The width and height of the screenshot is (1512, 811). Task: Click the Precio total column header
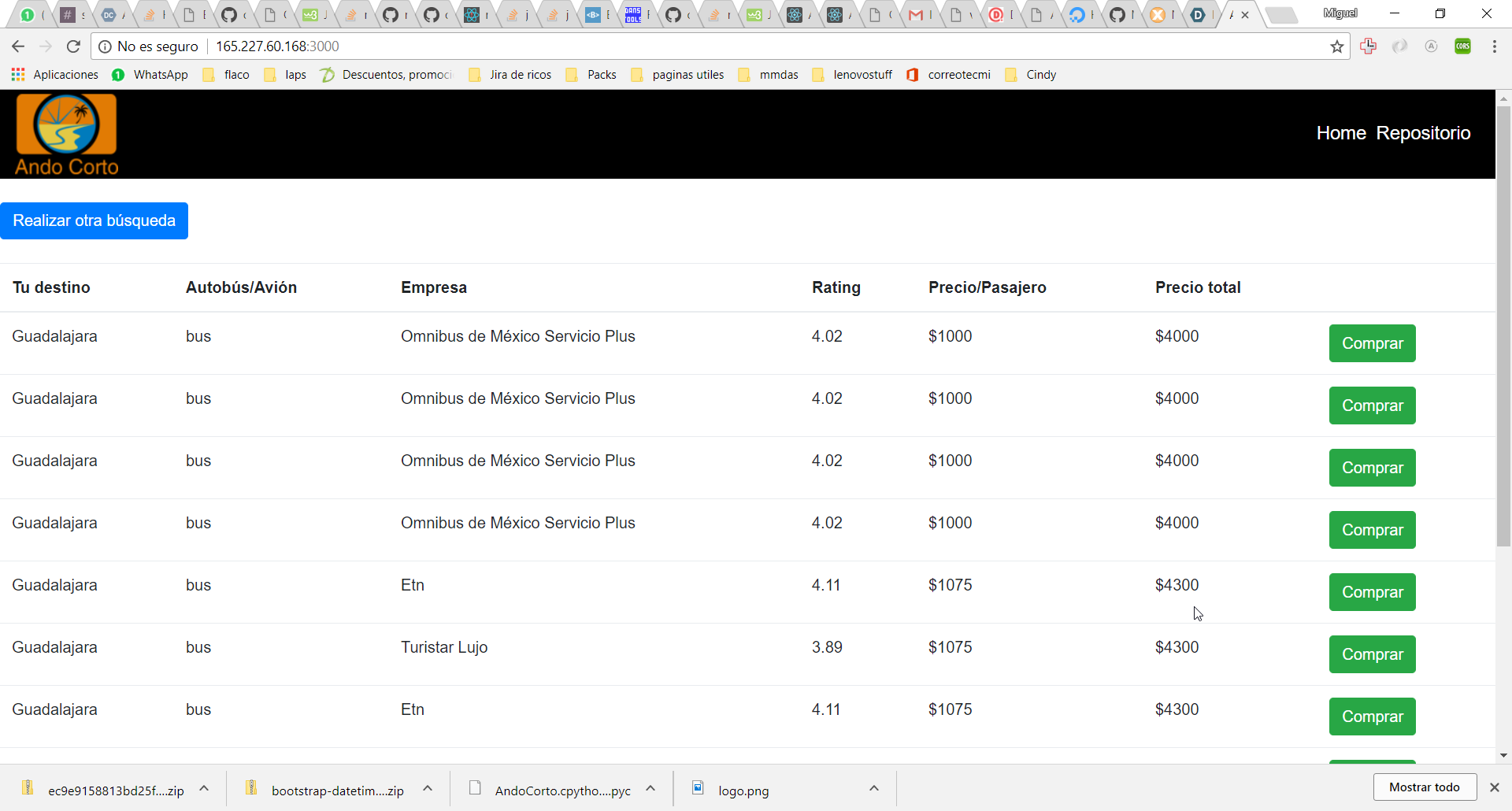1198,287
